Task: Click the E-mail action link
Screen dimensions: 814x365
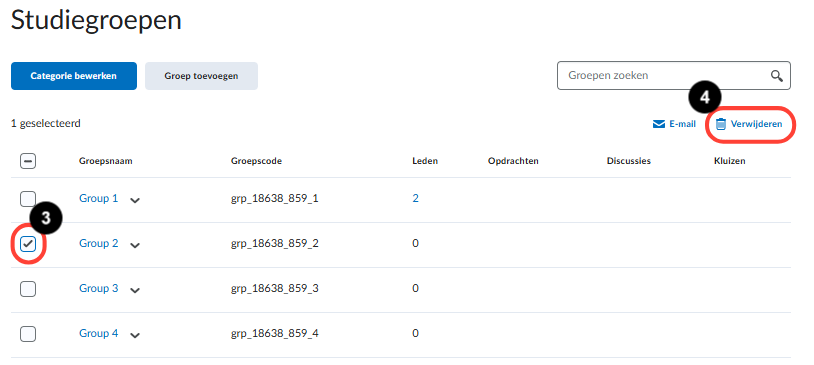Action: pyautogui.click(x=674, y=124)
